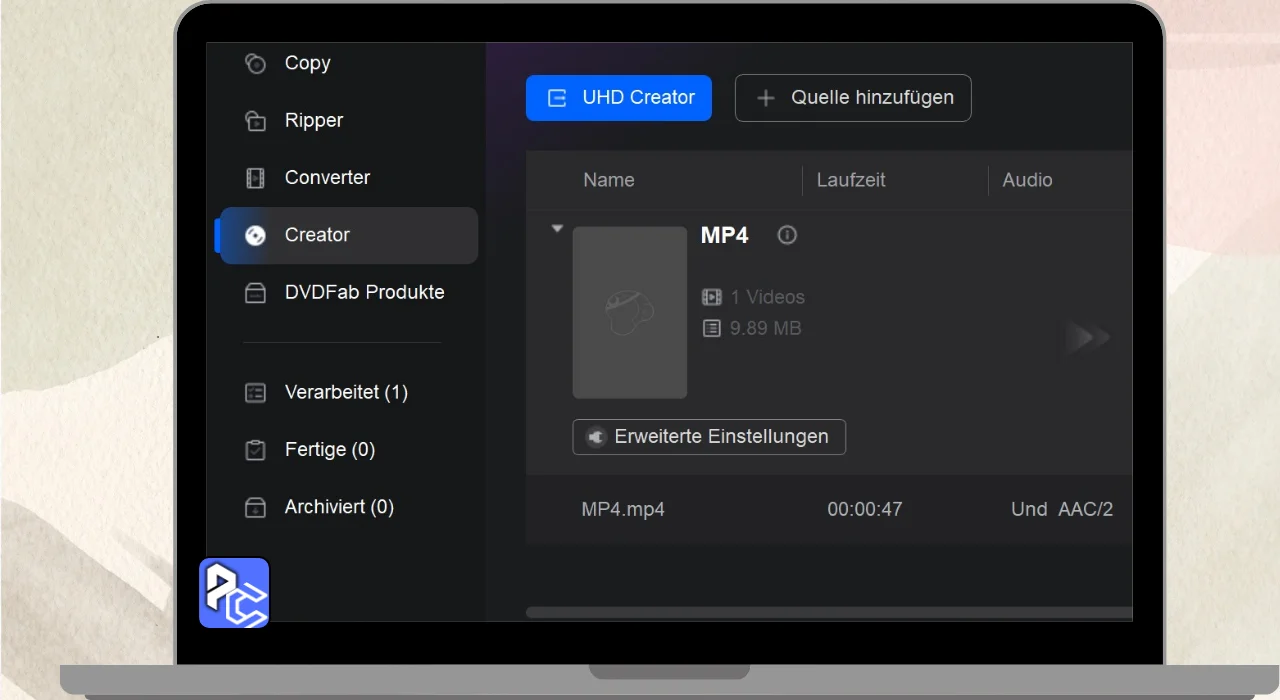Click the 1 Videos label
The image size is (1280, 700).
[767, 297]
